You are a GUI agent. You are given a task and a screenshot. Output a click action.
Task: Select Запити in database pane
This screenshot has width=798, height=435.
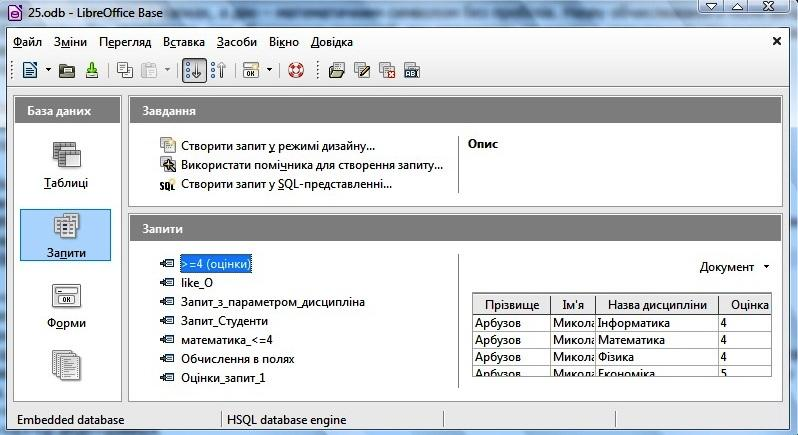66,235
